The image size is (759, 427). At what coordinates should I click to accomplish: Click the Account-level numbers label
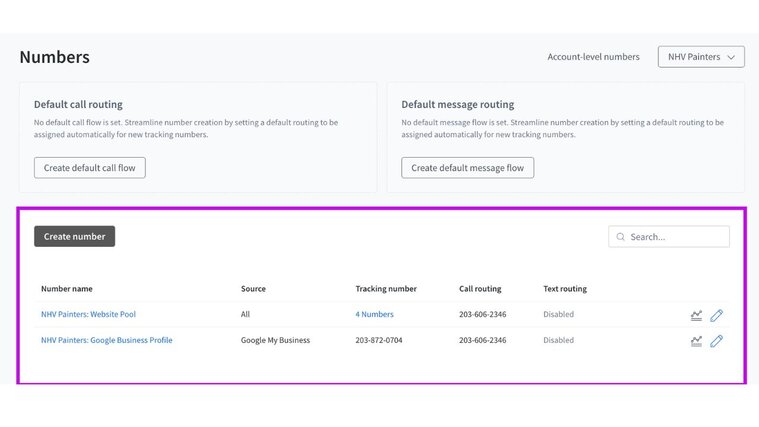[x=593, y=57]
